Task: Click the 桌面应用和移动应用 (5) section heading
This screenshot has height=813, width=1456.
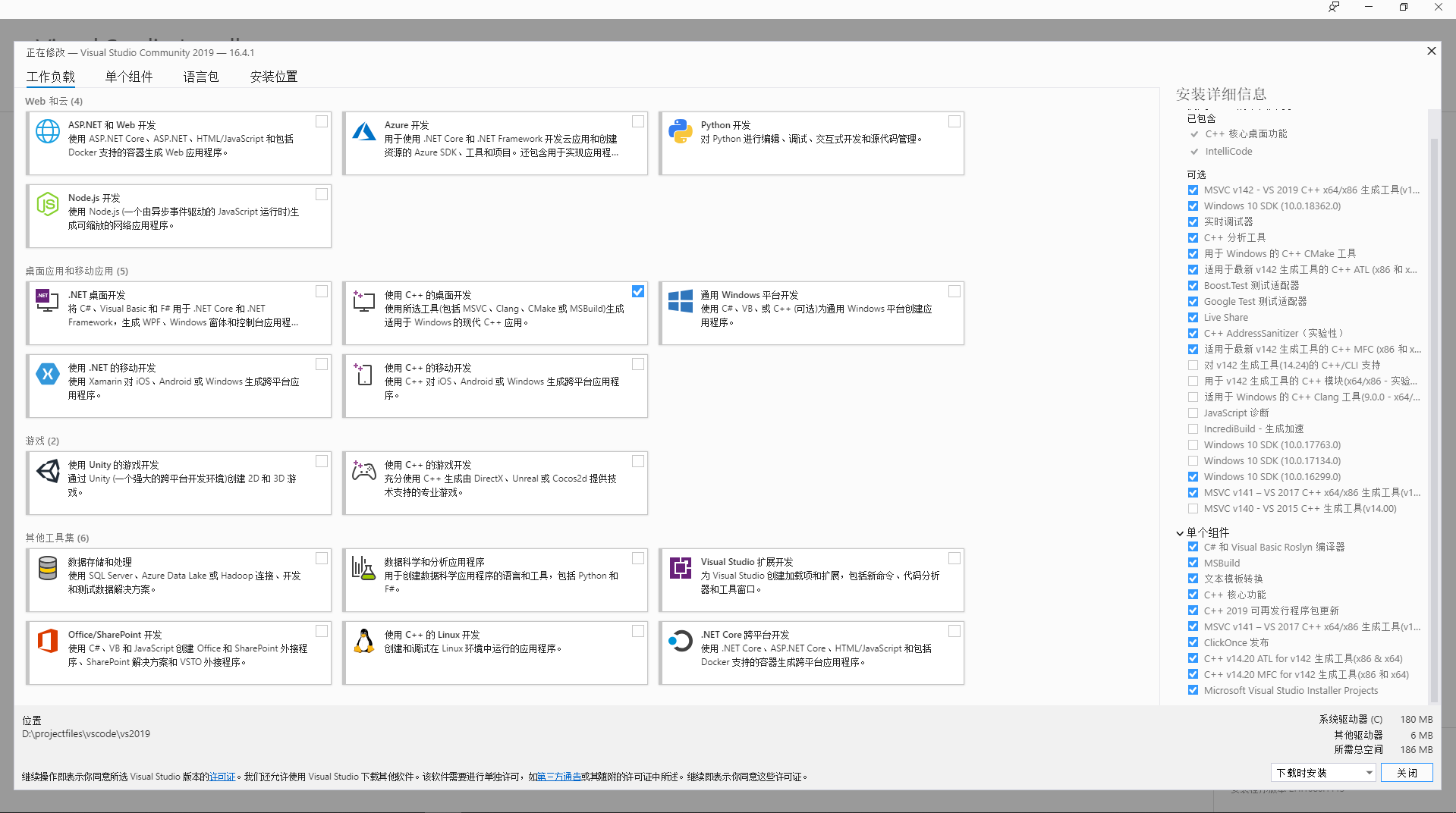Action: point(77,271)
